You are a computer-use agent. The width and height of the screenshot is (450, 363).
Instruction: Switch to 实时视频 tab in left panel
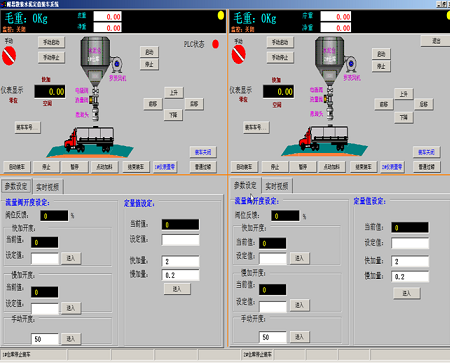(x=48, y=187)
